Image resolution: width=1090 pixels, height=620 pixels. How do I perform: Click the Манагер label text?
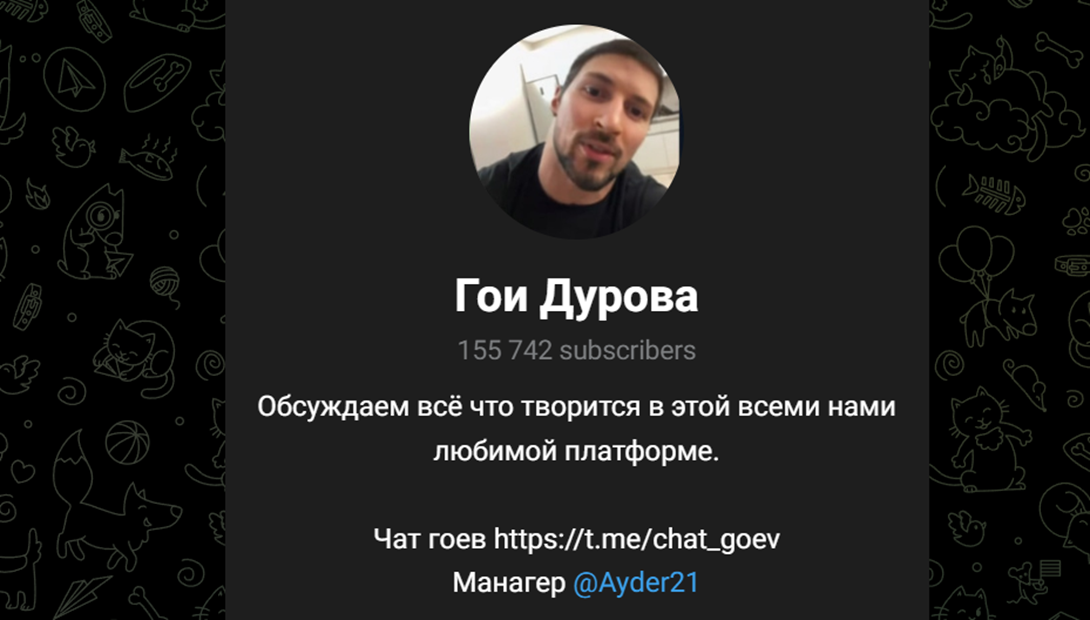[x=509, y=582]
